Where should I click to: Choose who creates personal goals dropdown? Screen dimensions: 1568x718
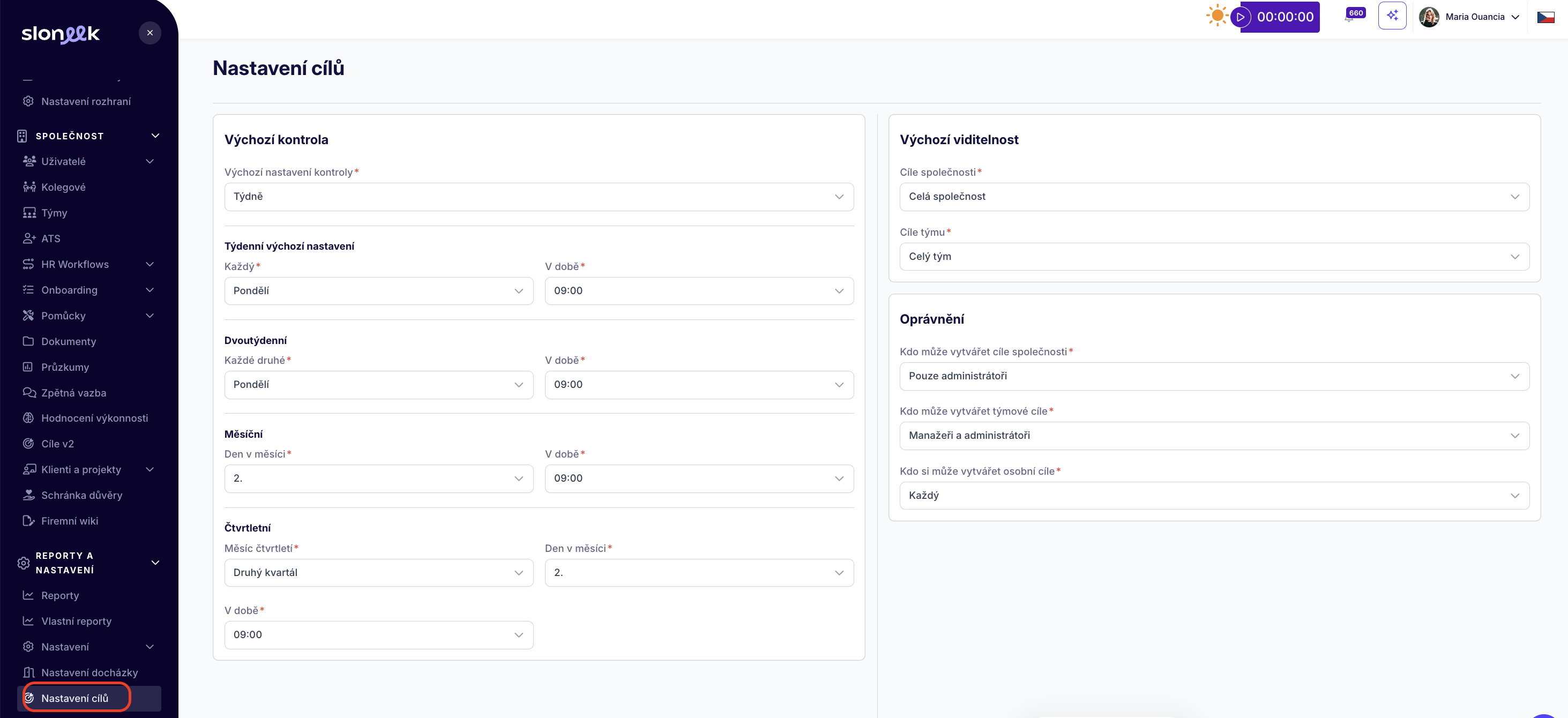click(x=1214, y=495)
